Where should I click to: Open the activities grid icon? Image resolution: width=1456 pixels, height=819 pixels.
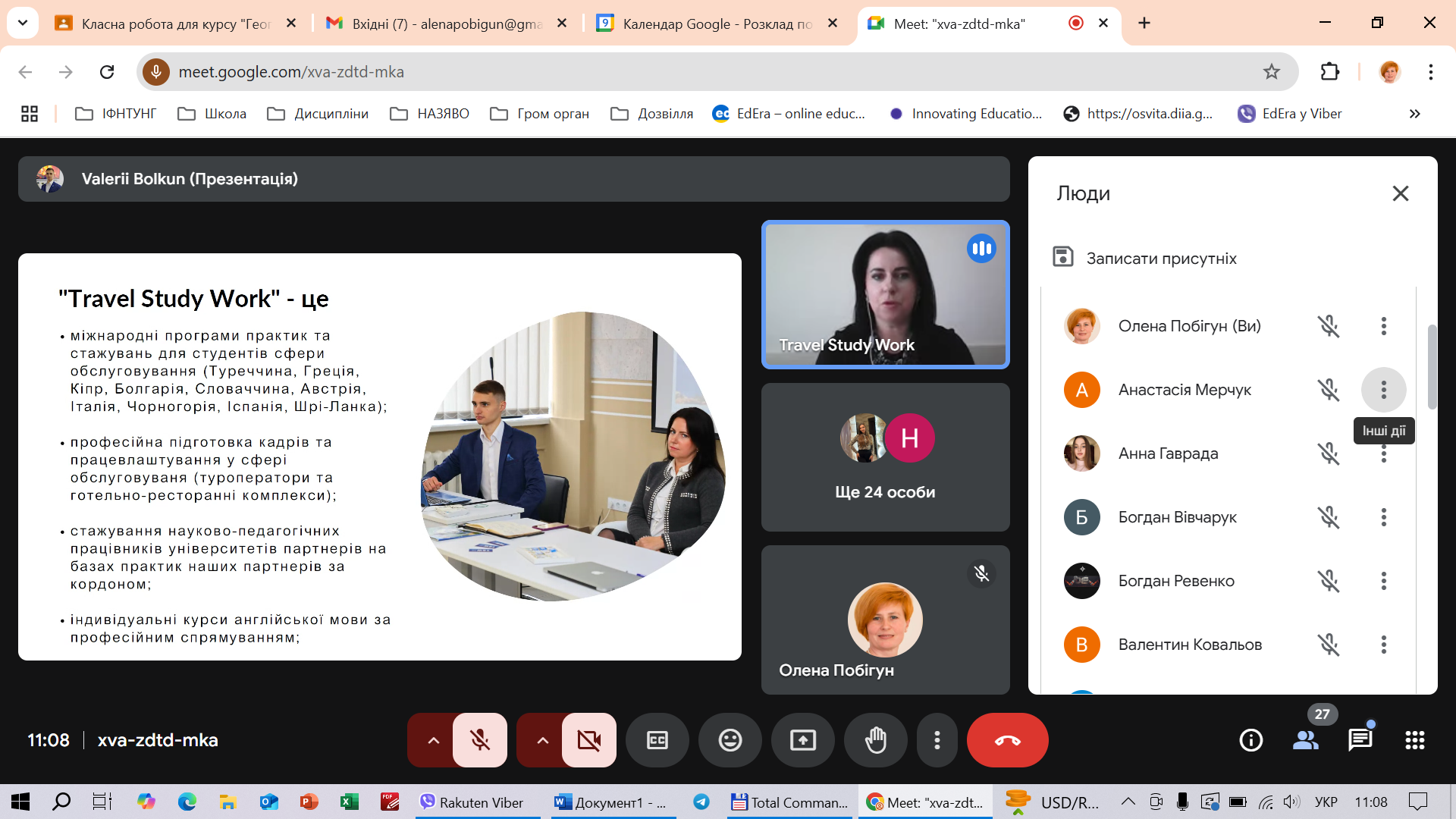1414,740
